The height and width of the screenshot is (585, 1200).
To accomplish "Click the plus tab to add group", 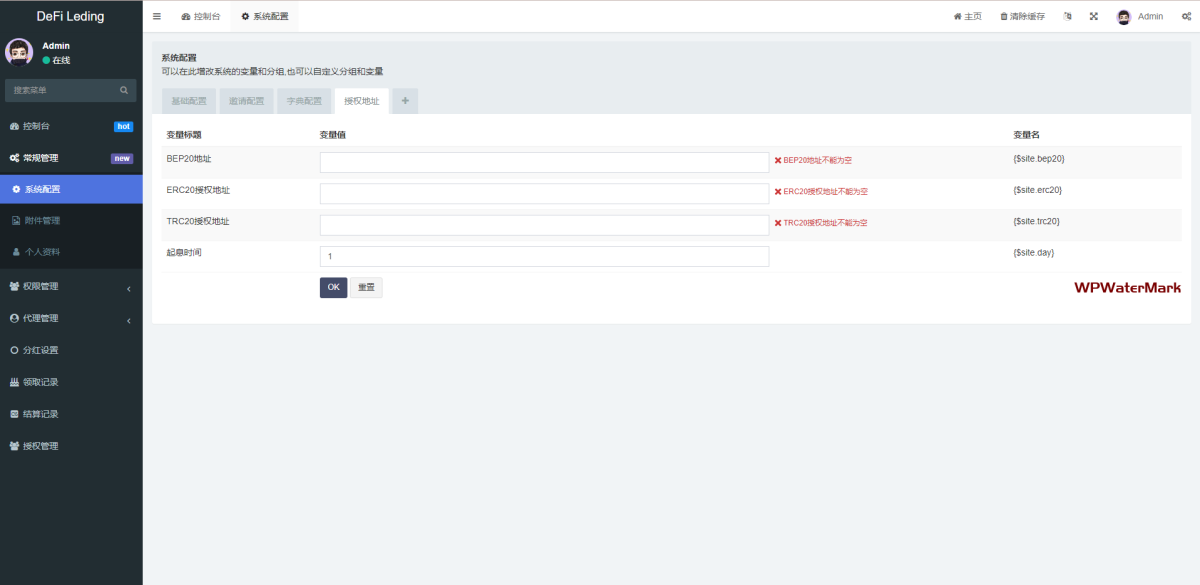I will coord(405,101).
